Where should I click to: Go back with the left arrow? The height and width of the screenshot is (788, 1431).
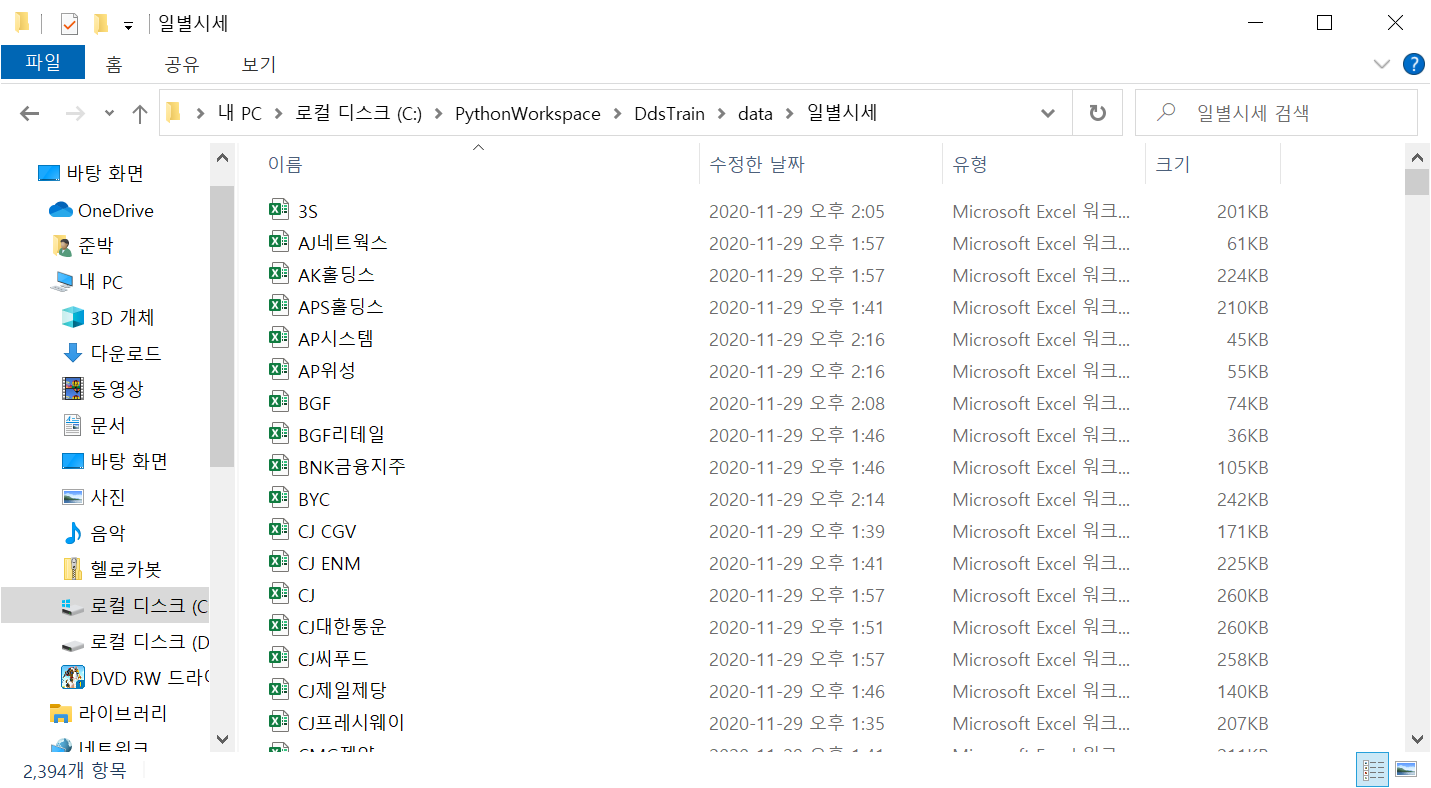click(x=30, y=114)
